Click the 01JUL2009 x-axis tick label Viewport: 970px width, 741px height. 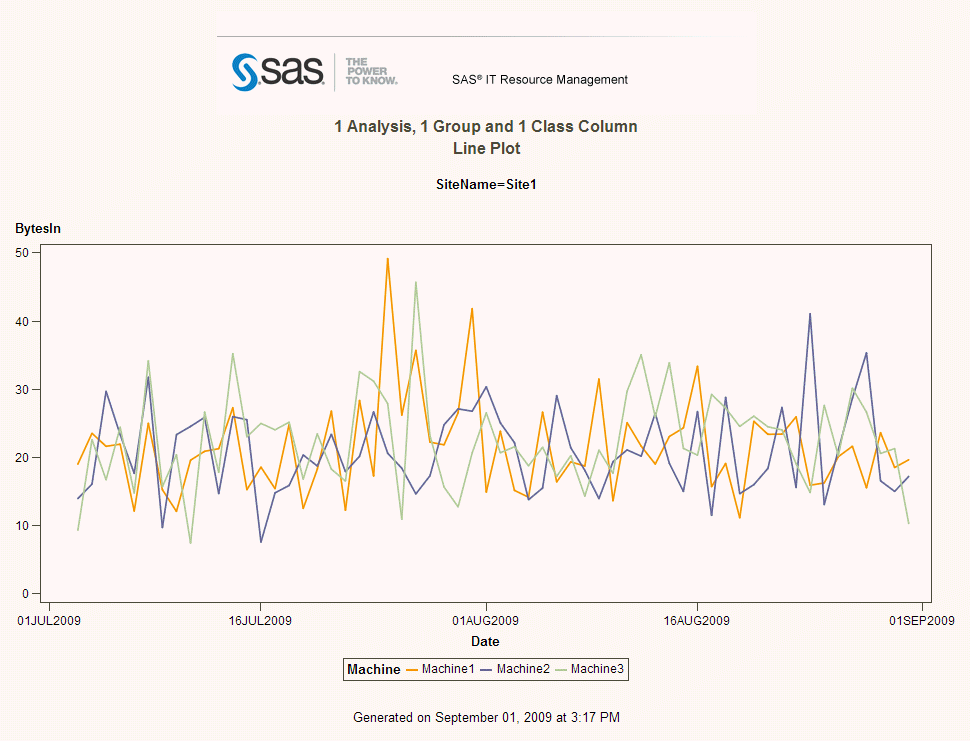49,621
